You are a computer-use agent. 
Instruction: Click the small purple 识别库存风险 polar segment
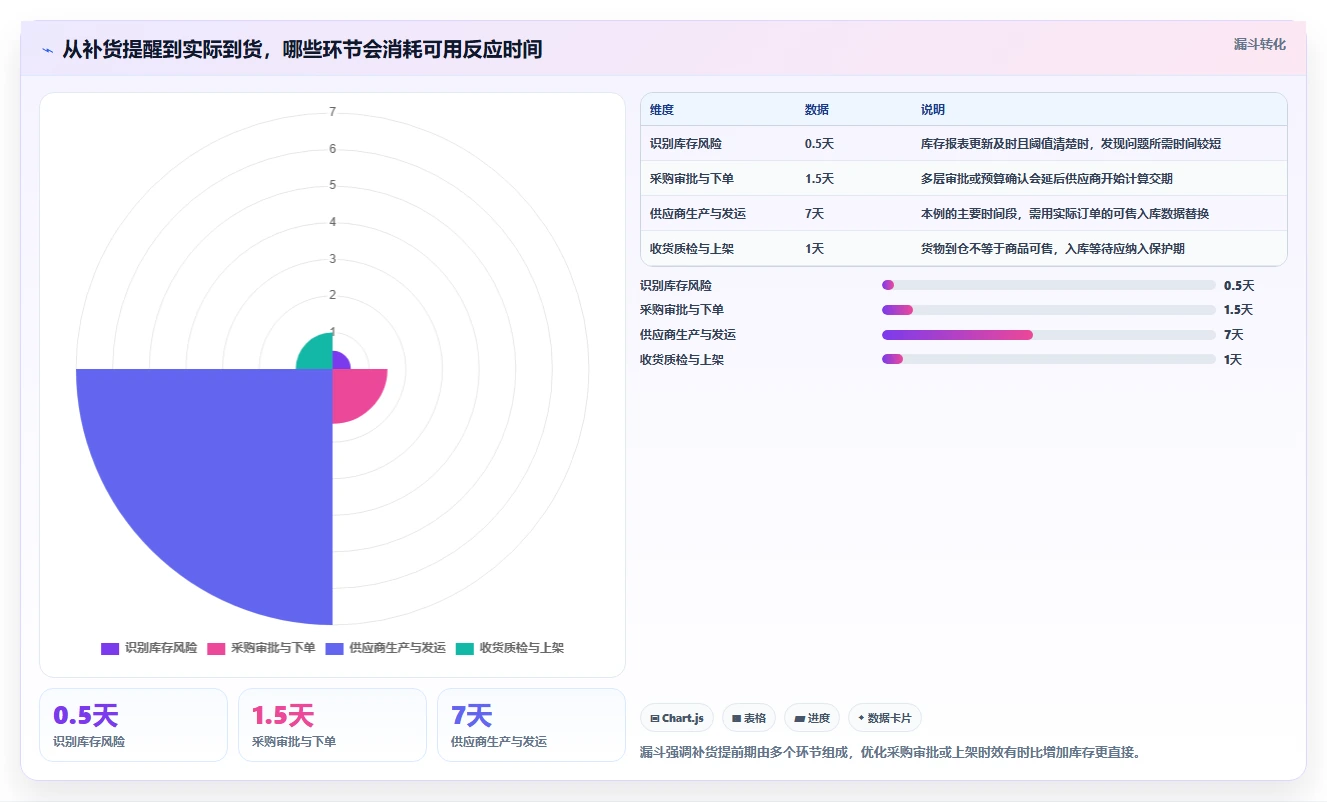[x=340, y=361]
